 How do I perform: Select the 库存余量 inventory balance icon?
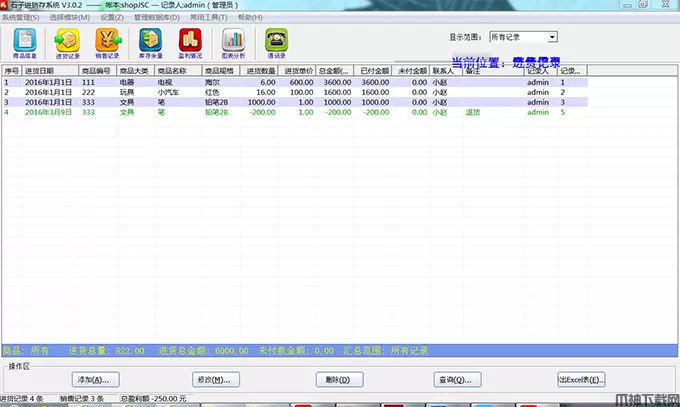[150, 42]
